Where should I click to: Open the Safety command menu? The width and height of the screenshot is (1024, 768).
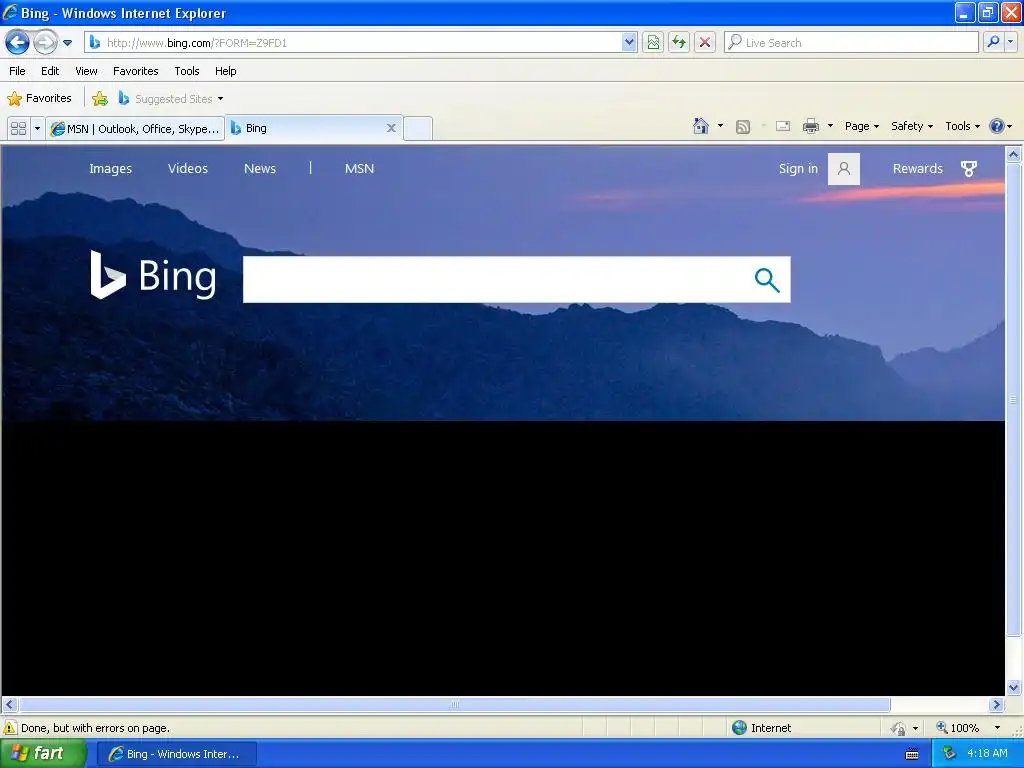pyautogui.click(x=912, y=126)
